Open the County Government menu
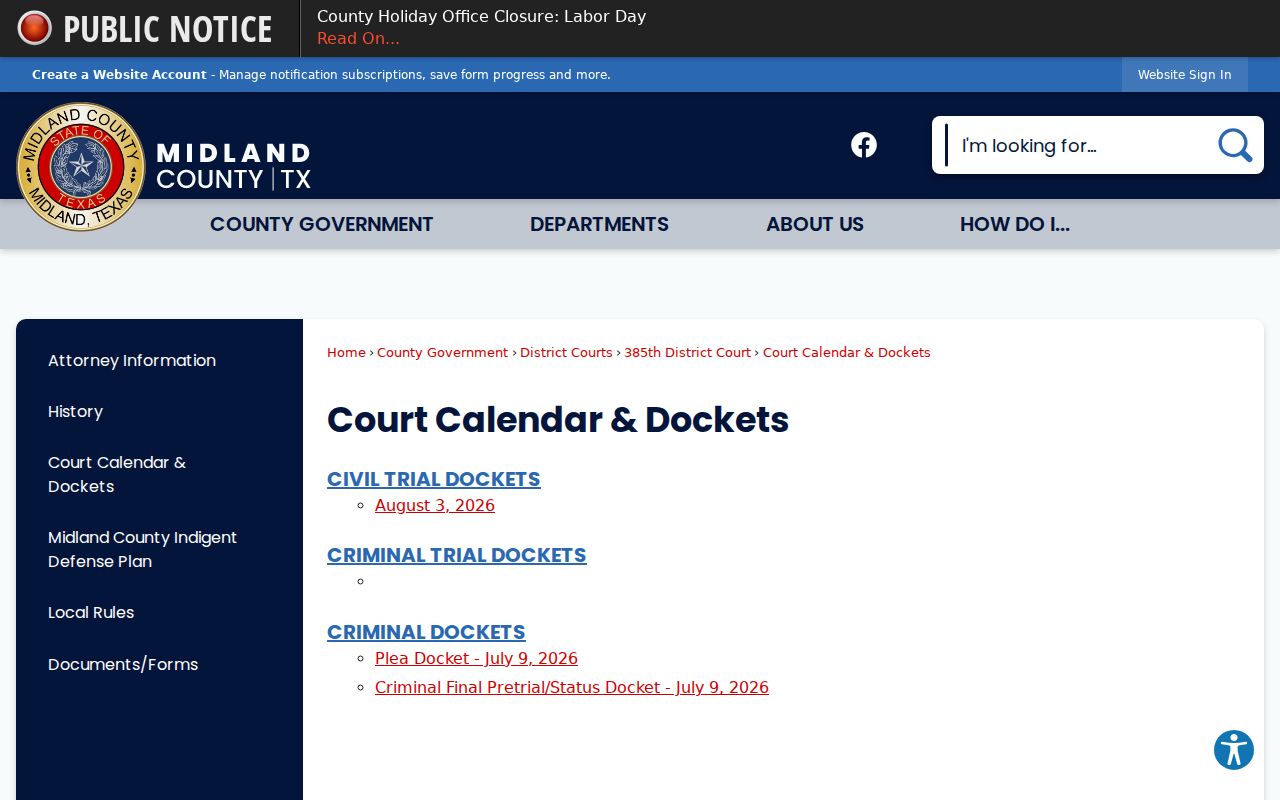The height and width of the screenshot is (800, 1280). coord(321,224)
